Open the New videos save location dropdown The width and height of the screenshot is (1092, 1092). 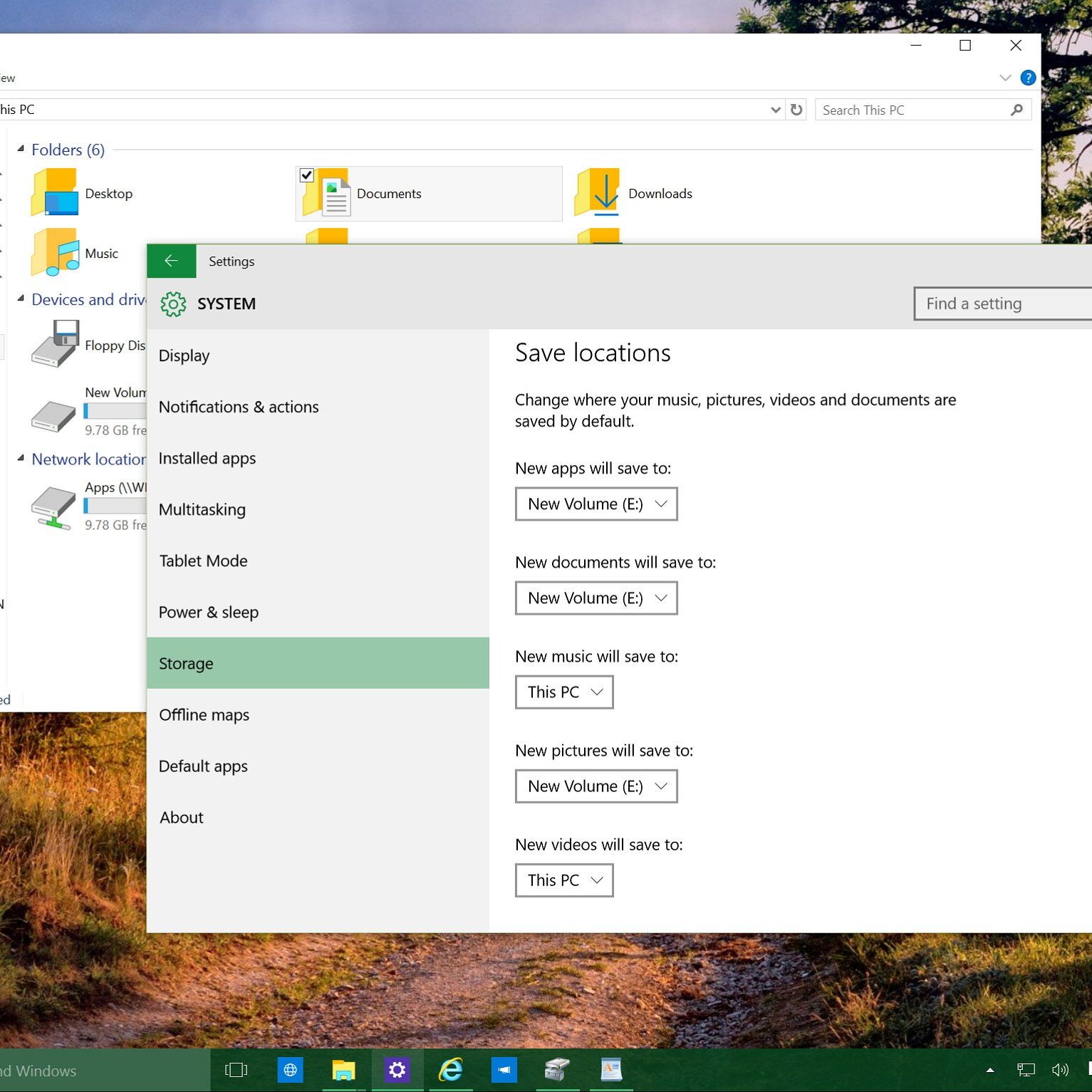563,880
